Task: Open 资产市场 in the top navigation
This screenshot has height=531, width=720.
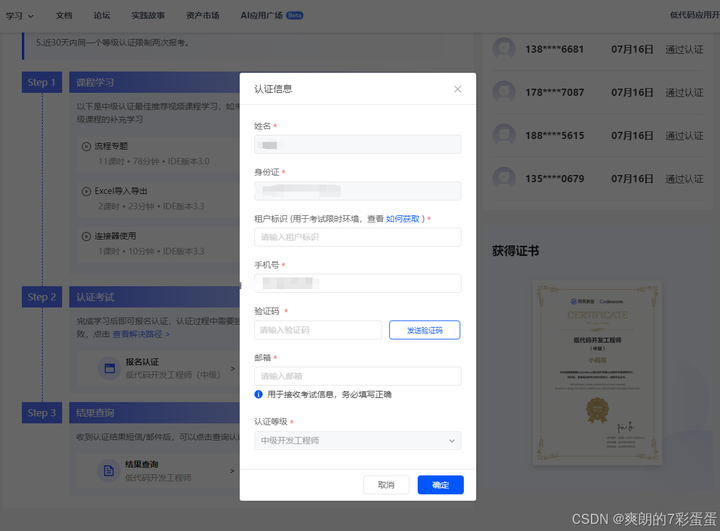Action: tap(202, 15)
